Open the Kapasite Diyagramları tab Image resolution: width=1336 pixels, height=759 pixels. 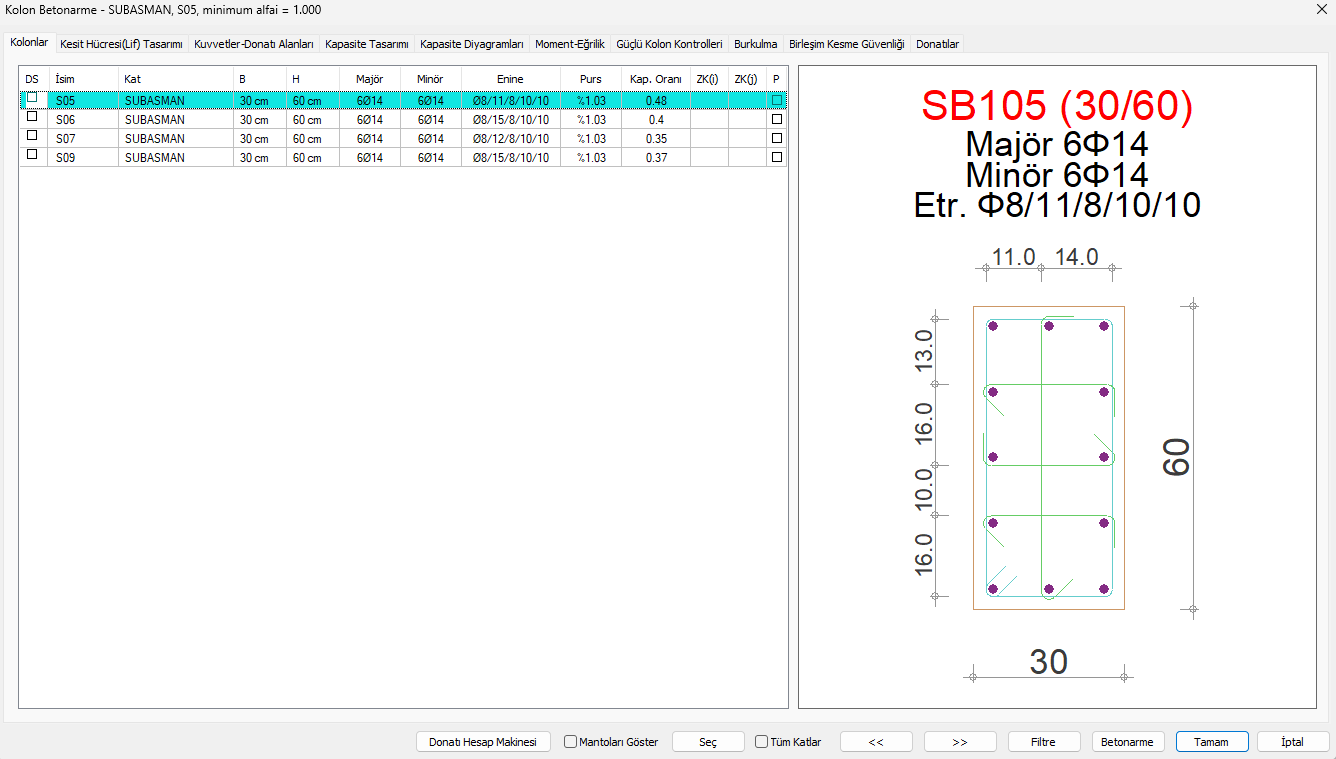(472, 44)
